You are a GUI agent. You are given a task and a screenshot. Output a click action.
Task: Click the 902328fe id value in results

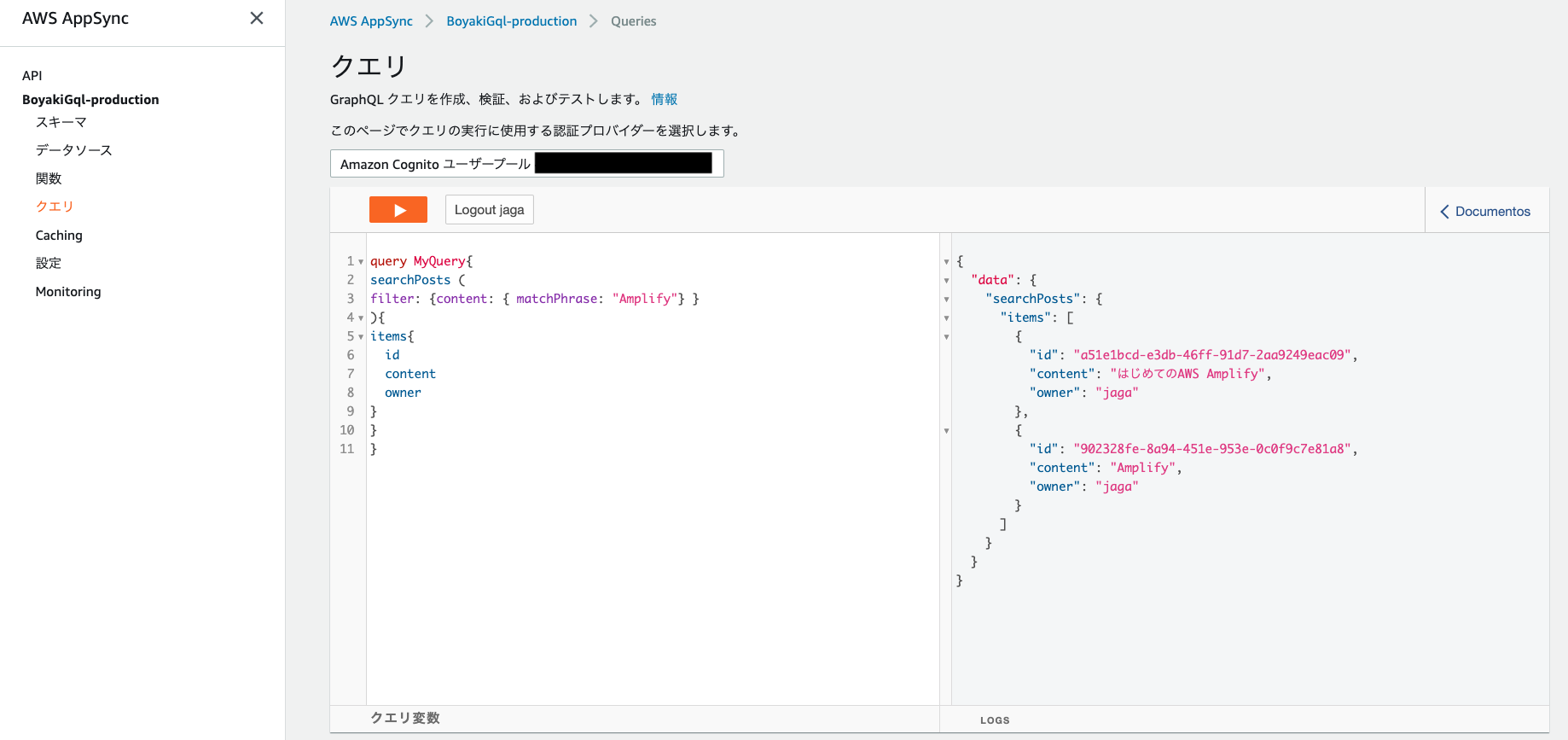(1212, 449)
